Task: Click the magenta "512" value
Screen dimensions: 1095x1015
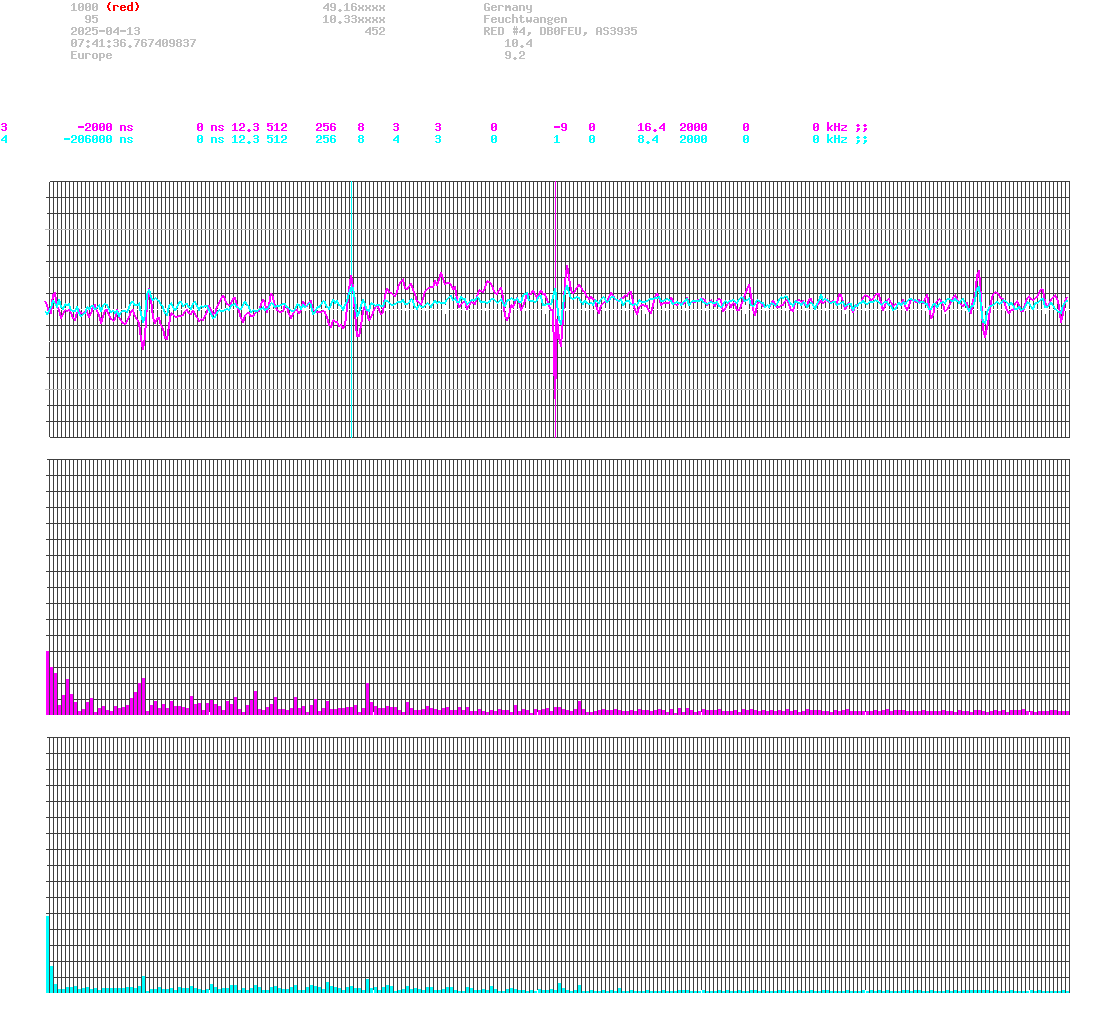Action: point(277,127)
